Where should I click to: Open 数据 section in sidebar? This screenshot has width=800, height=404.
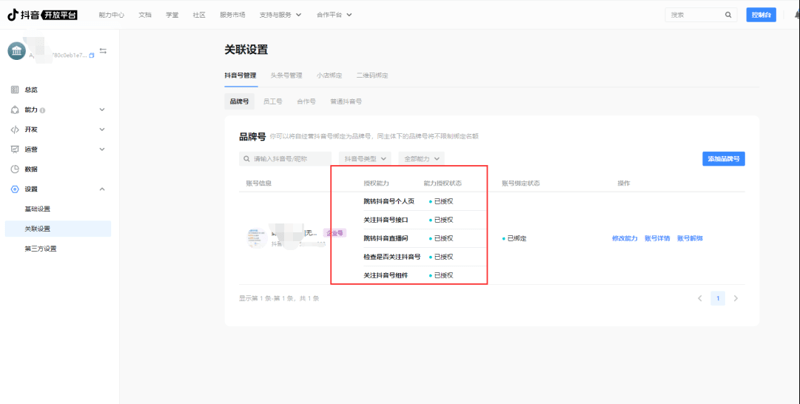pos(31,169)
